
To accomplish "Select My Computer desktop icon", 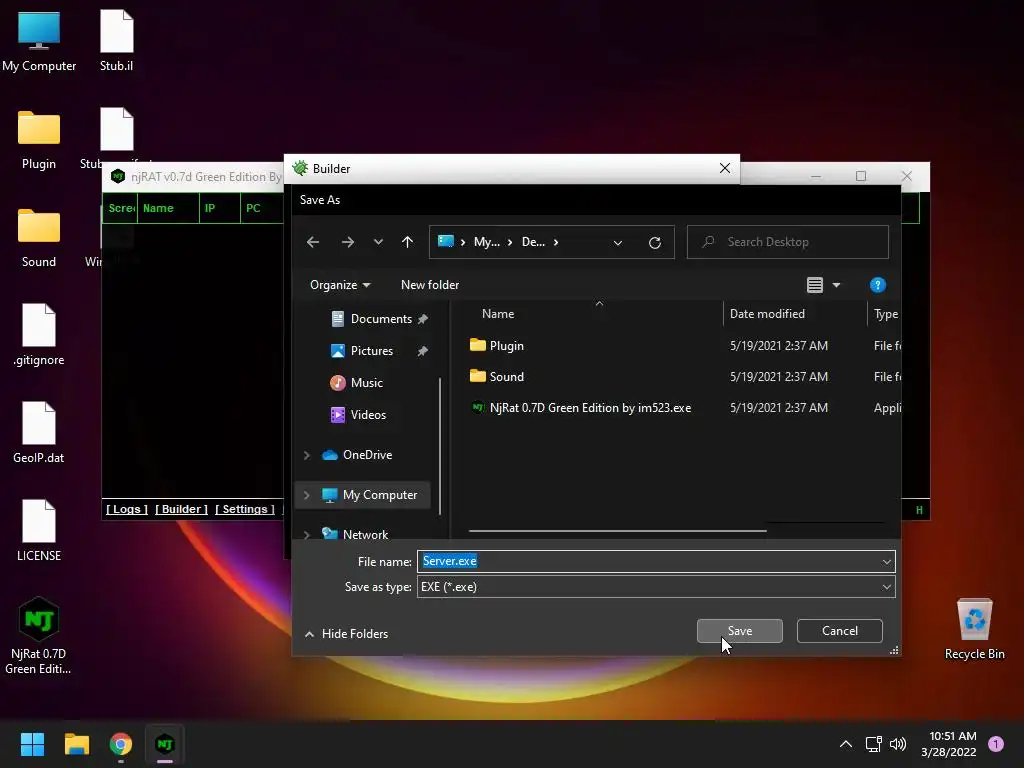I will [x=39, y=41].
